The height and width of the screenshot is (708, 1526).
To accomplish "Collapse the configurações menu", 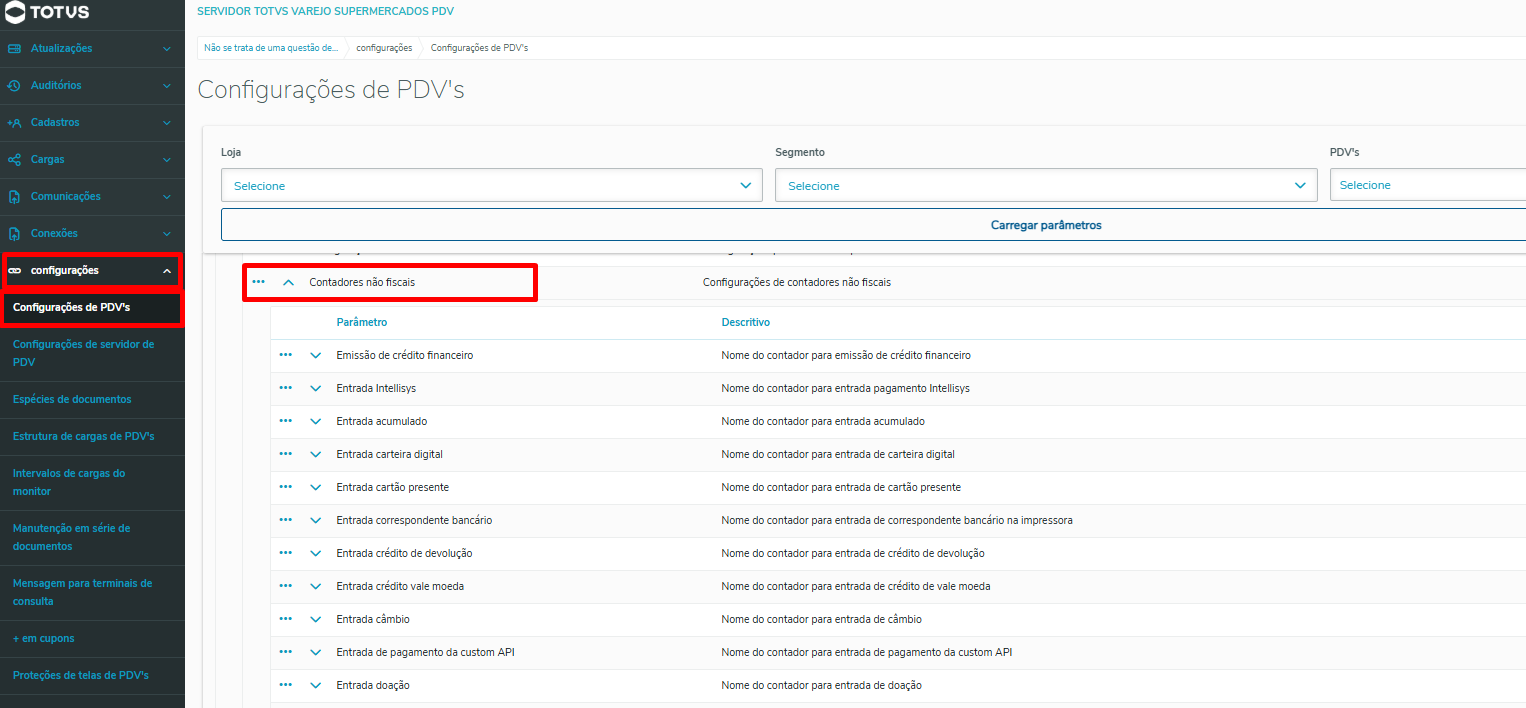I will click(167, 271).
